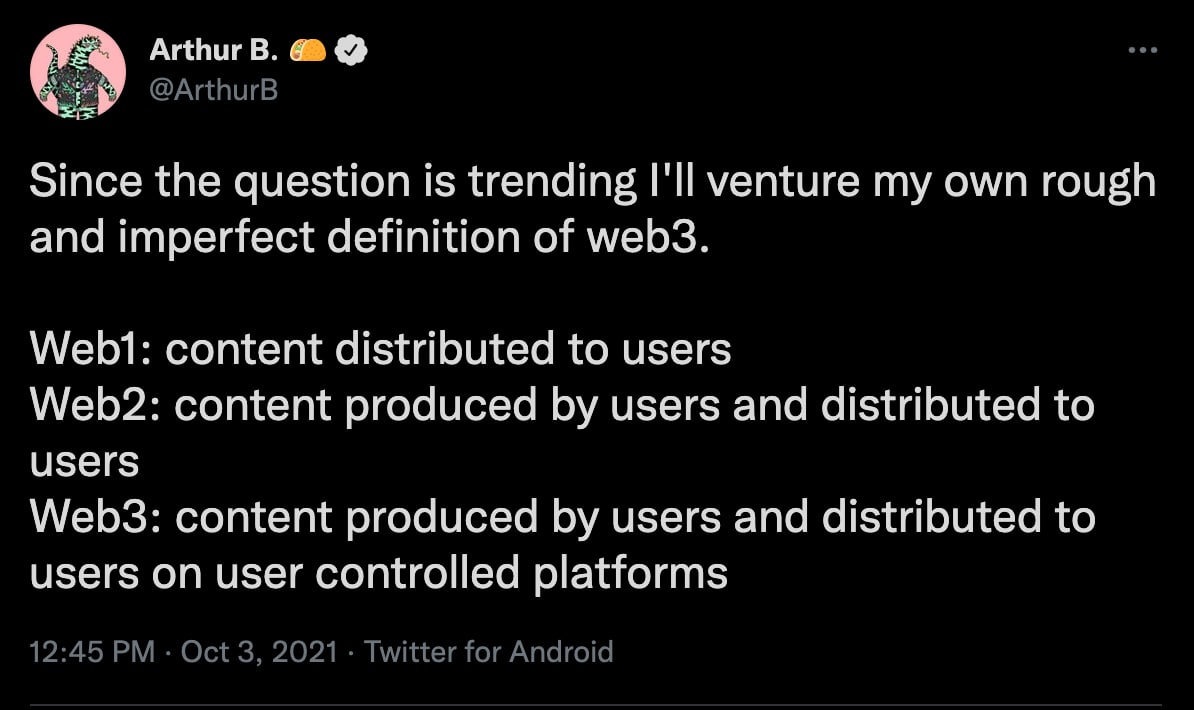Image resolution: width=1194 pixels, height=710 pixels.
Task: Click the horizontal divider below the timestamp
Action: [x=595, y=705]
